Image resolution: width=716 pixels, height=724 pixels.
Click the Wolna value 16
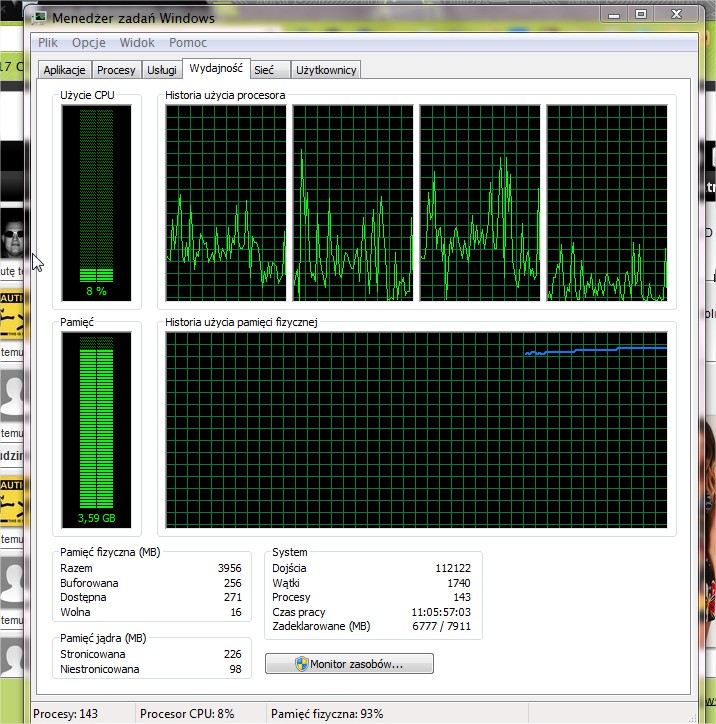point(236,612)
